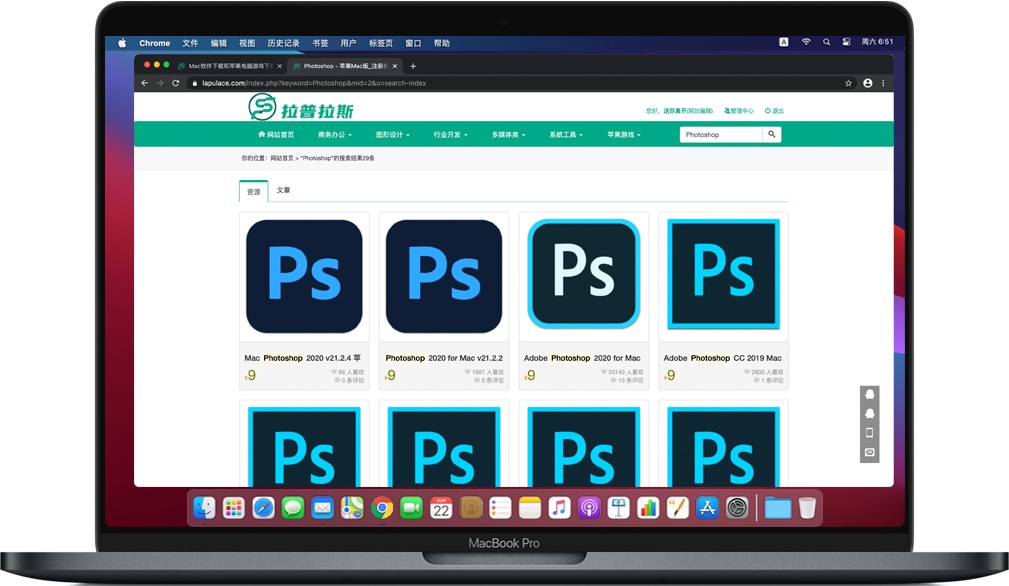Open the 多媒体类 navigation dropdown
Image resolution: width=1009 pixels, height=586 pixels.
(508, 134)
